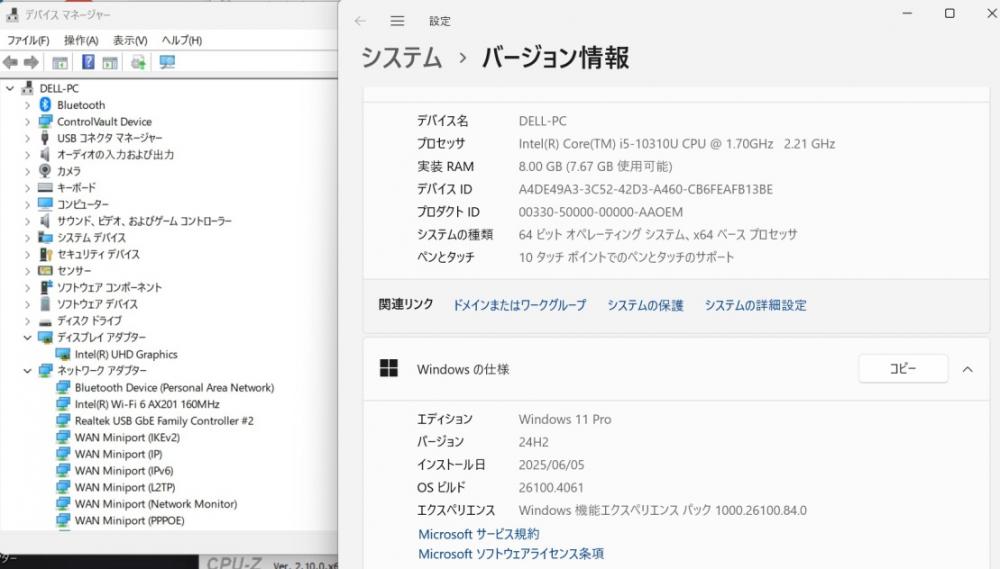
Task: Open the ヘルプ(H) menu
Action: [x=182, y=40]
